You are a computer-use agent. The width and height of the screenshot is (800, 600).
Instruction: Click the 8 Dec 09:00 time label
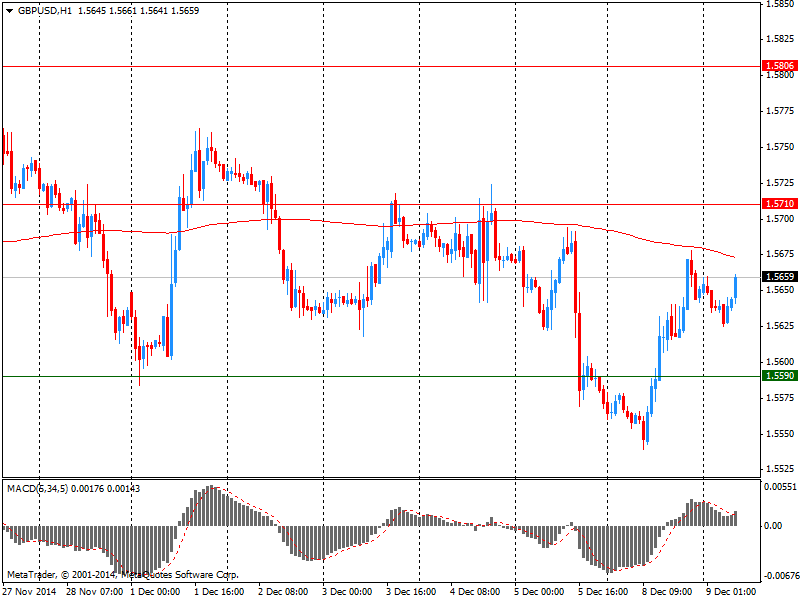point(667,591)
